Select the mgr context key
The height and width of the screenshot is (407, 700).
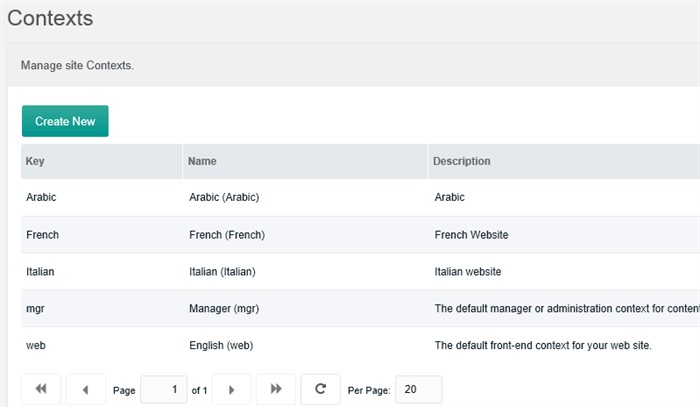click(x=35, y=309)
